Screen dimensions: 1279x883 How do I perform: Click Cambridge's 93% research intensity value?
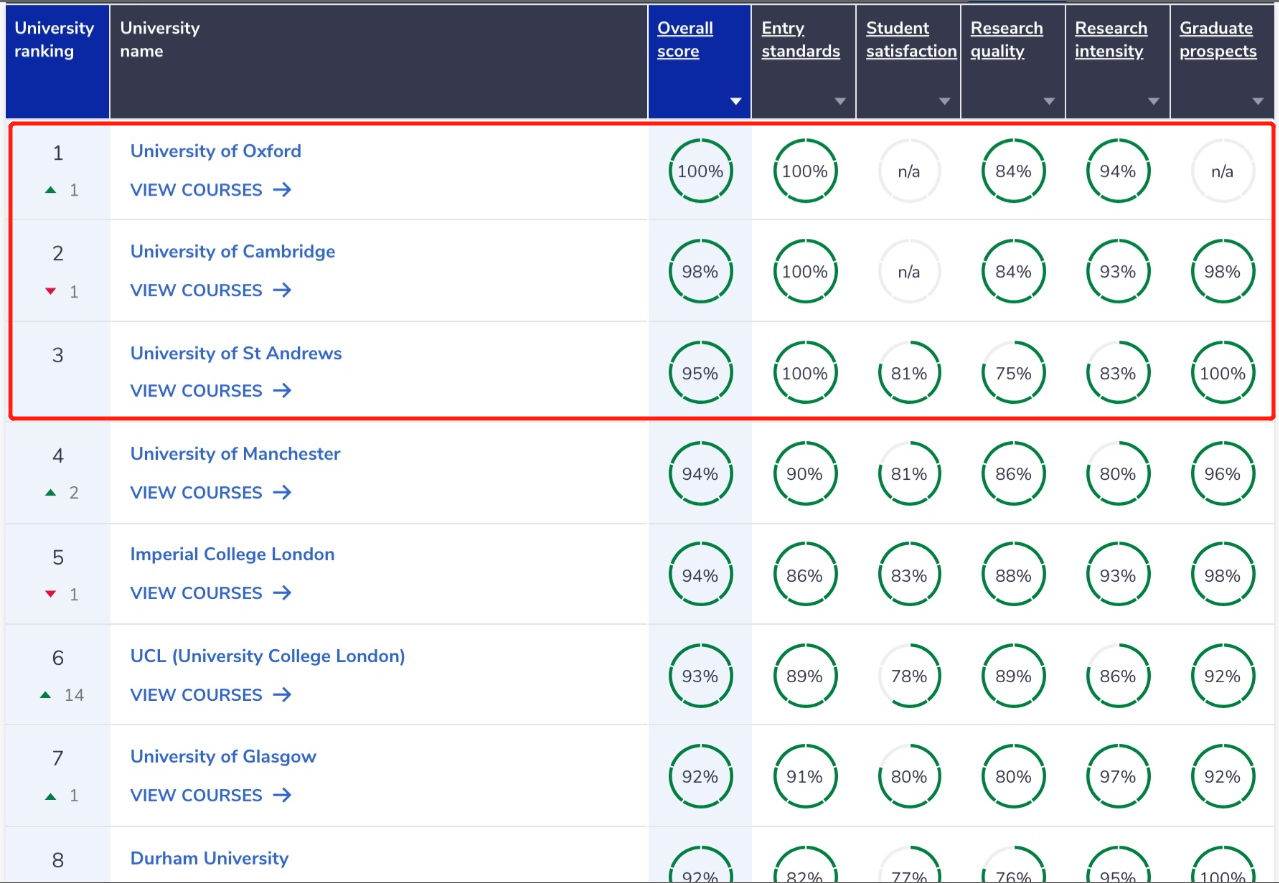tap(1118, 272)
